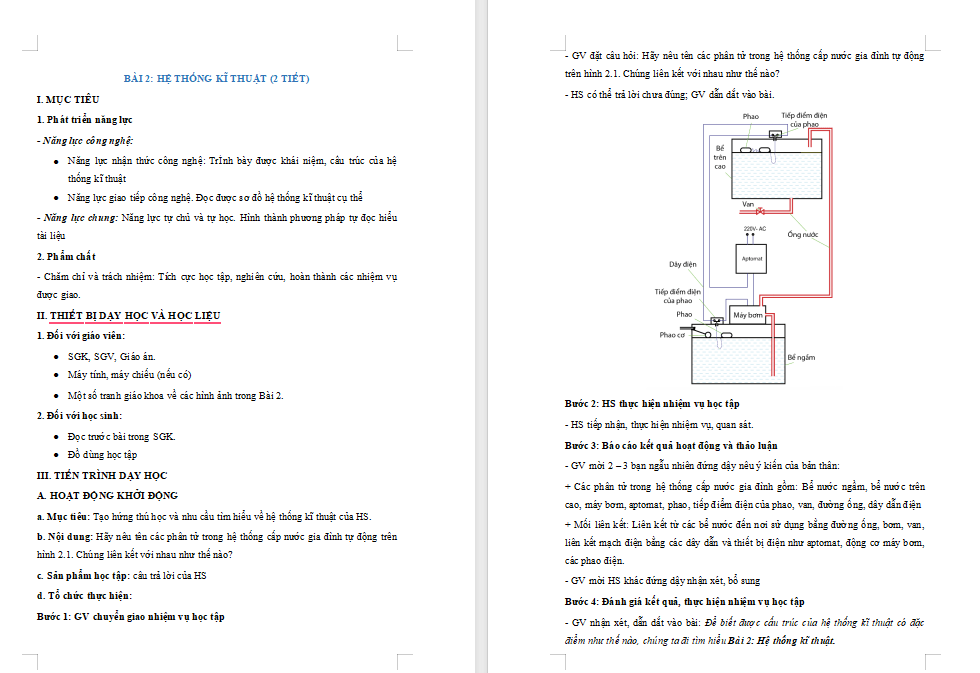Click the 220V-AC text in the diagram
The image size is (980, 673).
[x=755, y=229]
